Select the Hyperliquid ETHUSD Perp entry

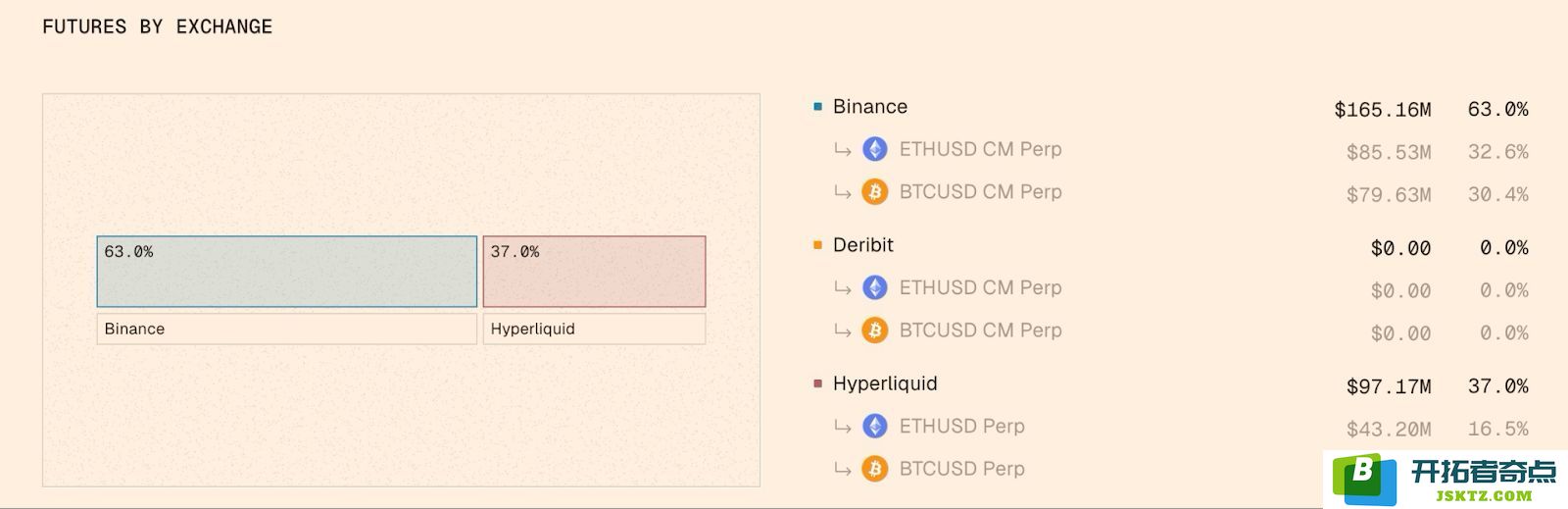1181,427
